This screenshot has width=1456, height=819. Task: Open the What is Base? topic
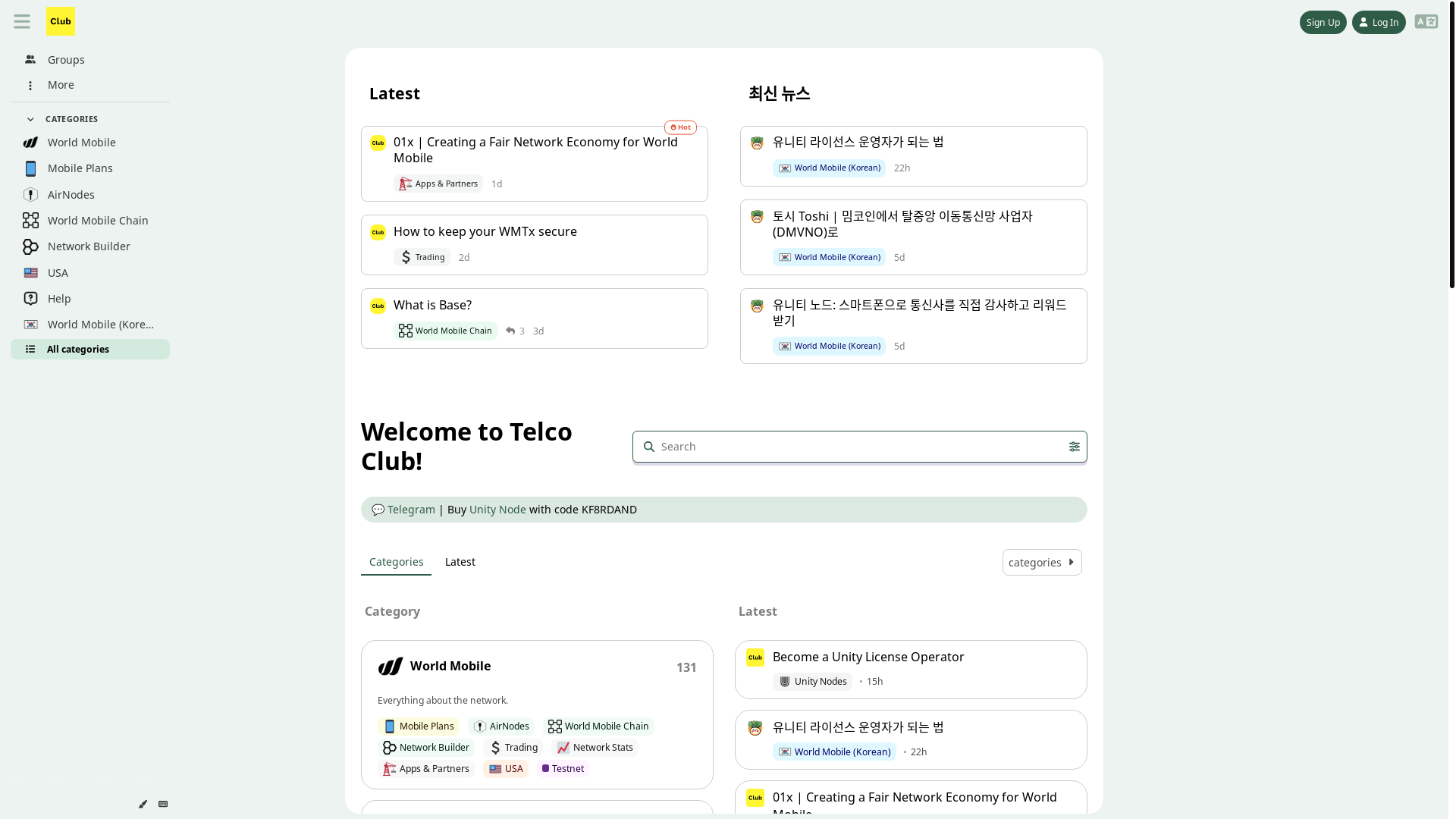[432, 305]
